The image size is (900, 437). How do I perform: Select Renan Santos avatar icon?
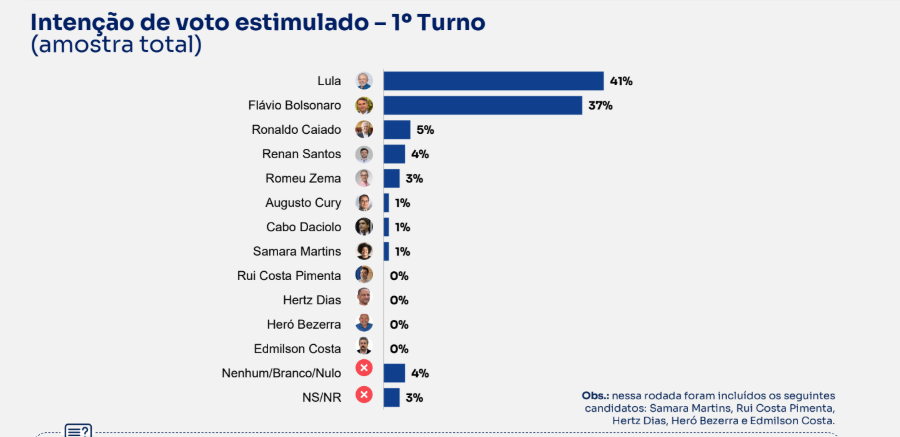point(364,154)
